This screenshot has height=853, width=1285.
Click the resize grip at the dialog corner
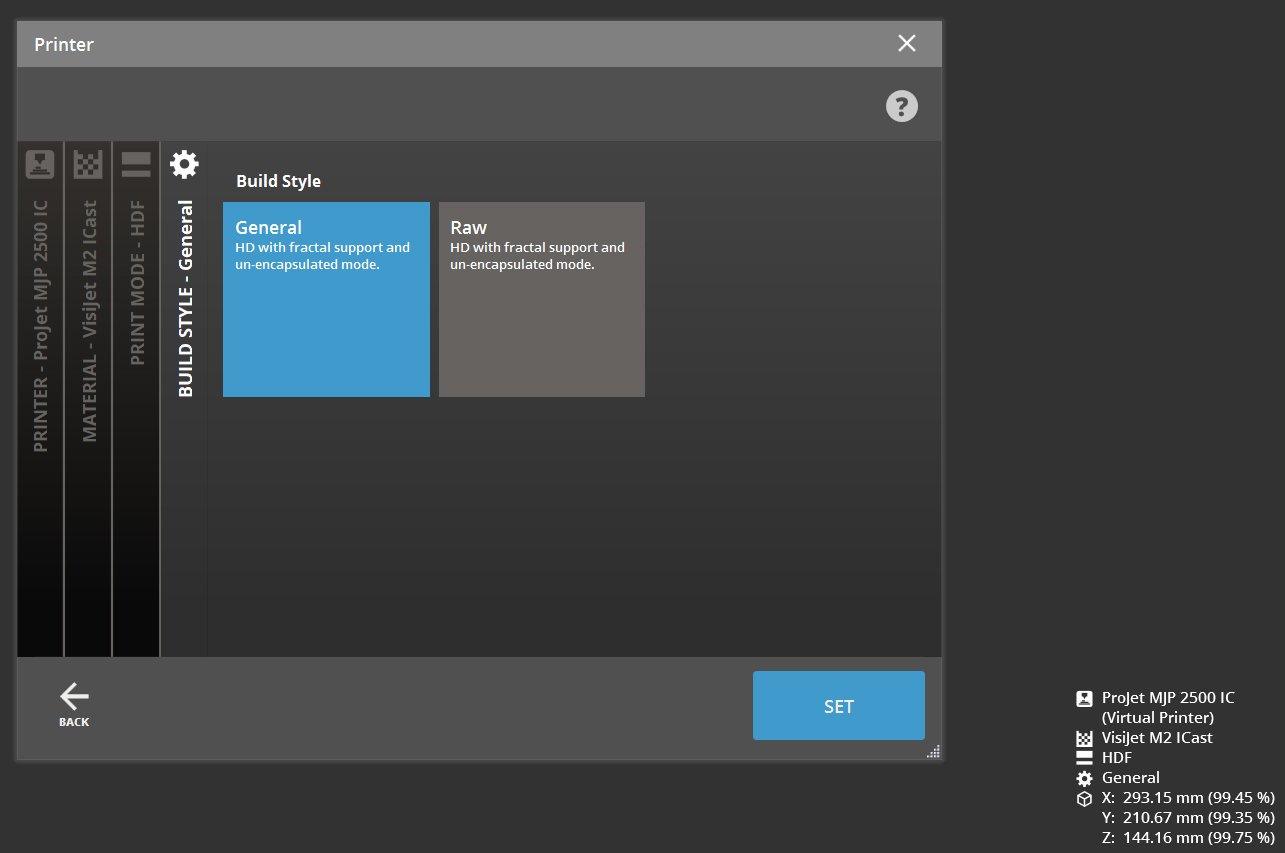pyautogui.click(x=933, y=752)
